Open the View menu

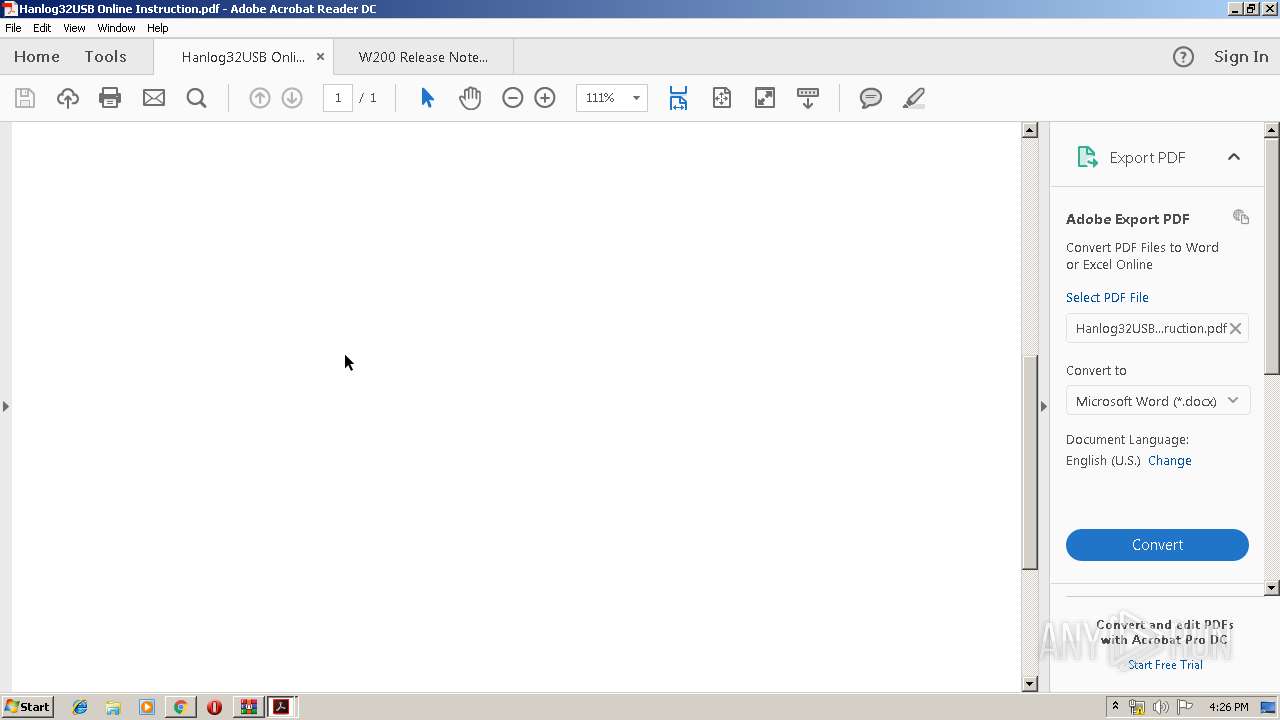tap(74, 28)
